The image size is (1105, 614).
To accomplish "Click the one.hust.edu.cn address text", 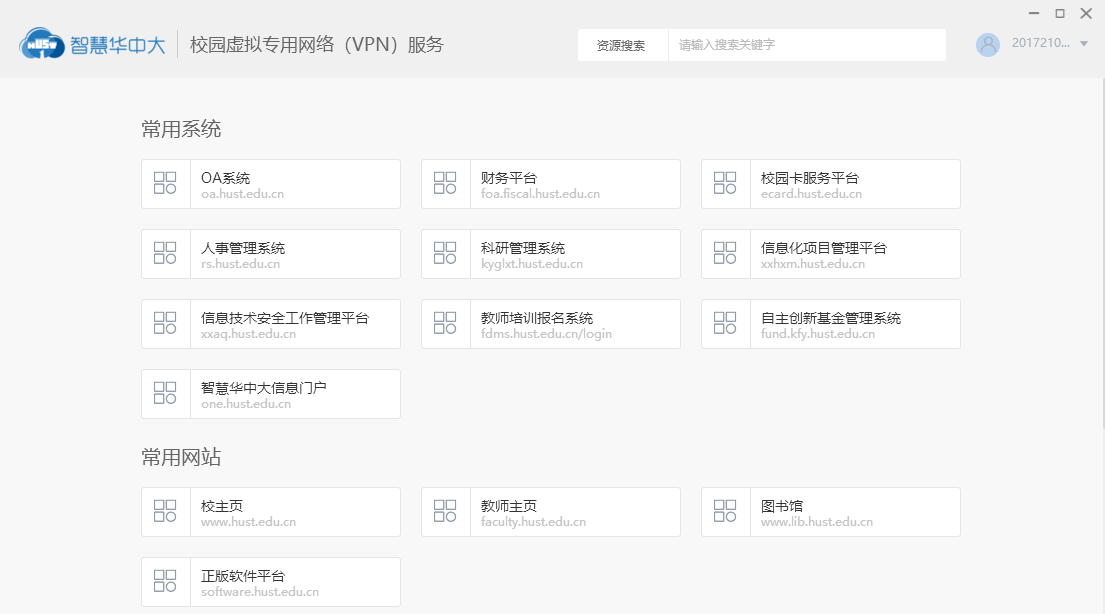I will click(x=246, y=404).
